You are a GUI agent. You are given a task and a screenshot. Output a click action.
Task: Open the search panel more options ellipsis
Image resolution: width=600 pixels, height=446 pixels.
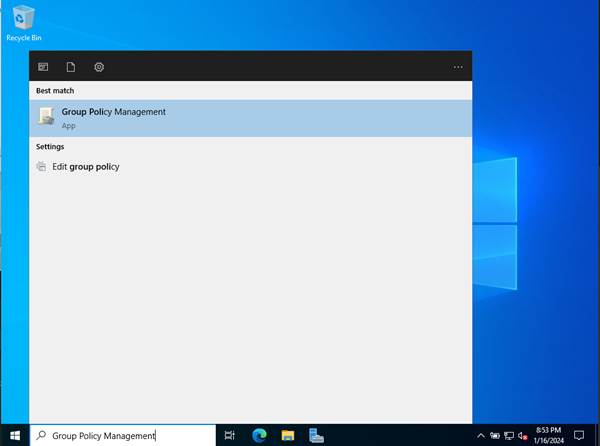(458, 67)
